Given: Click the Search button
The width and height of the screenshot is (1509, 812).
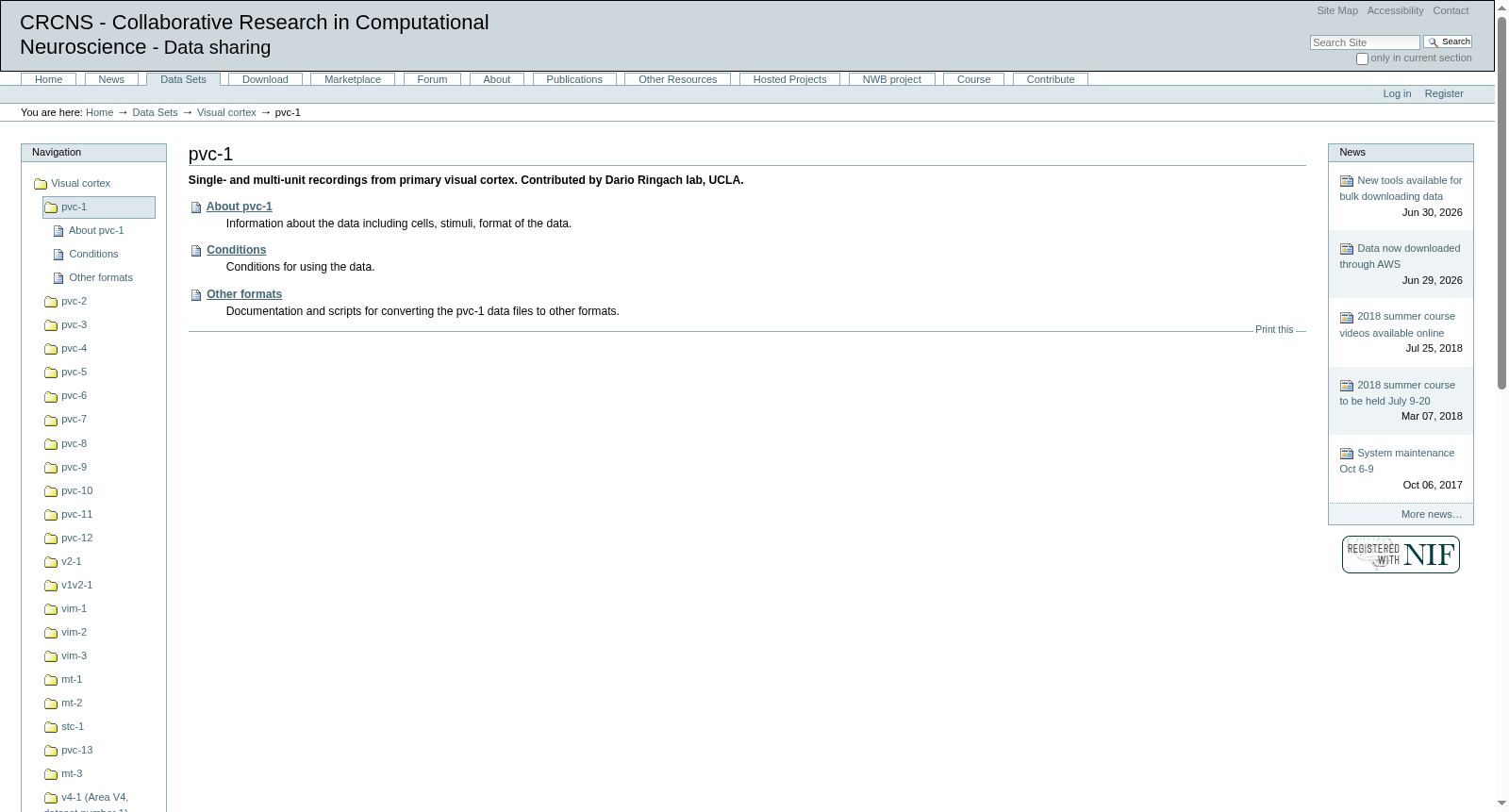Looking at the screenshot, I should (1448, 41).
